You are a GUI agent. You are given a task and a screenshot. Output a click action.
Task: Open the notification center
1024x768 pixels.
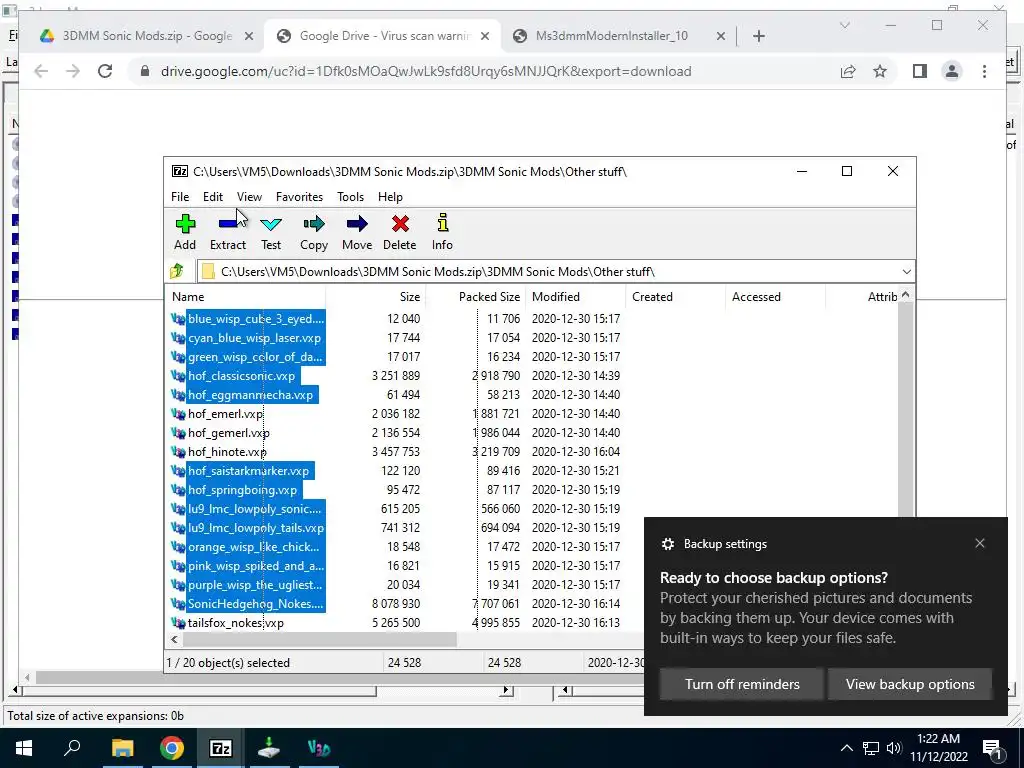tap(993, 748)
